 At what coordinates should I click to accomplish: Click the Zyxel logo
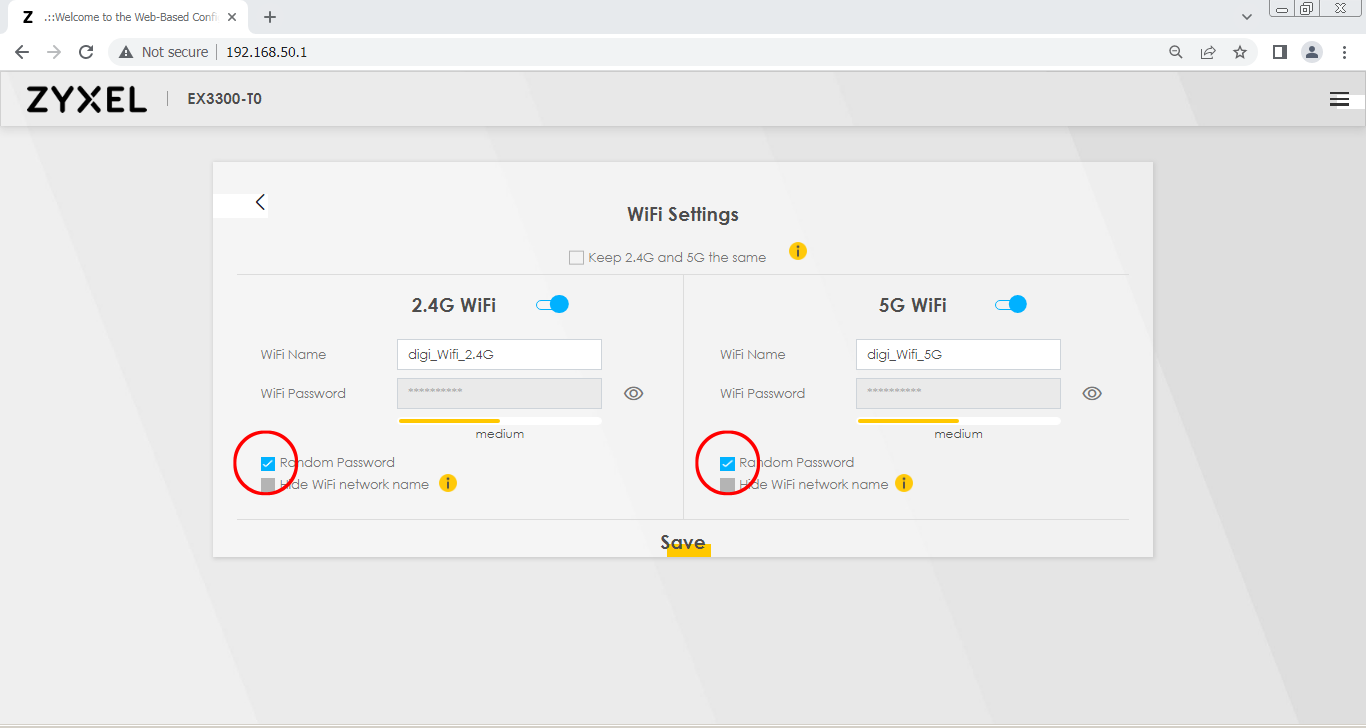click(x=86, y=99)
